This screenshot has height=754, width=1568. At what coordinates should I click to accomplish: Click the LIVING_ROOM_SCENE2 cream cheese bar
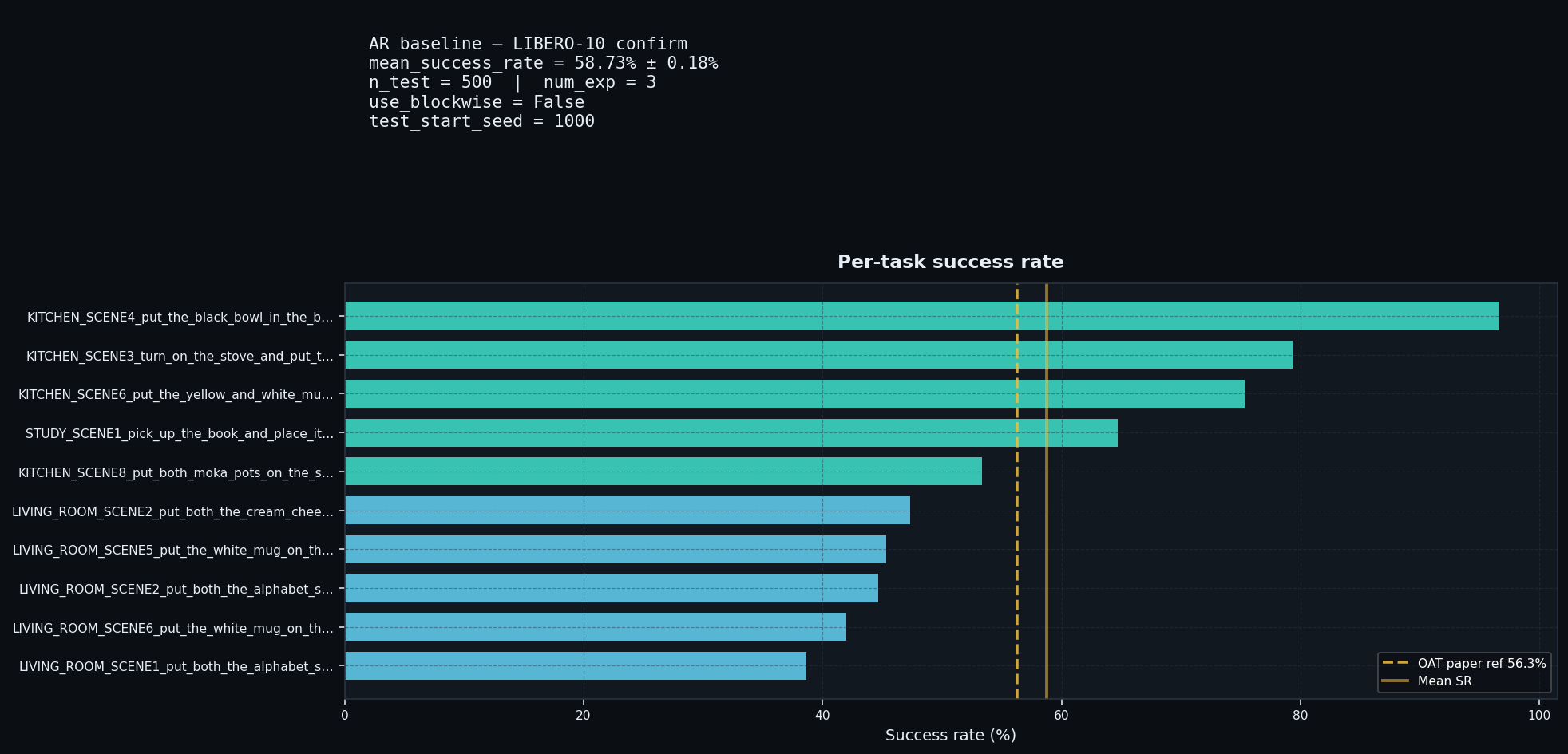tap(628, 511)
